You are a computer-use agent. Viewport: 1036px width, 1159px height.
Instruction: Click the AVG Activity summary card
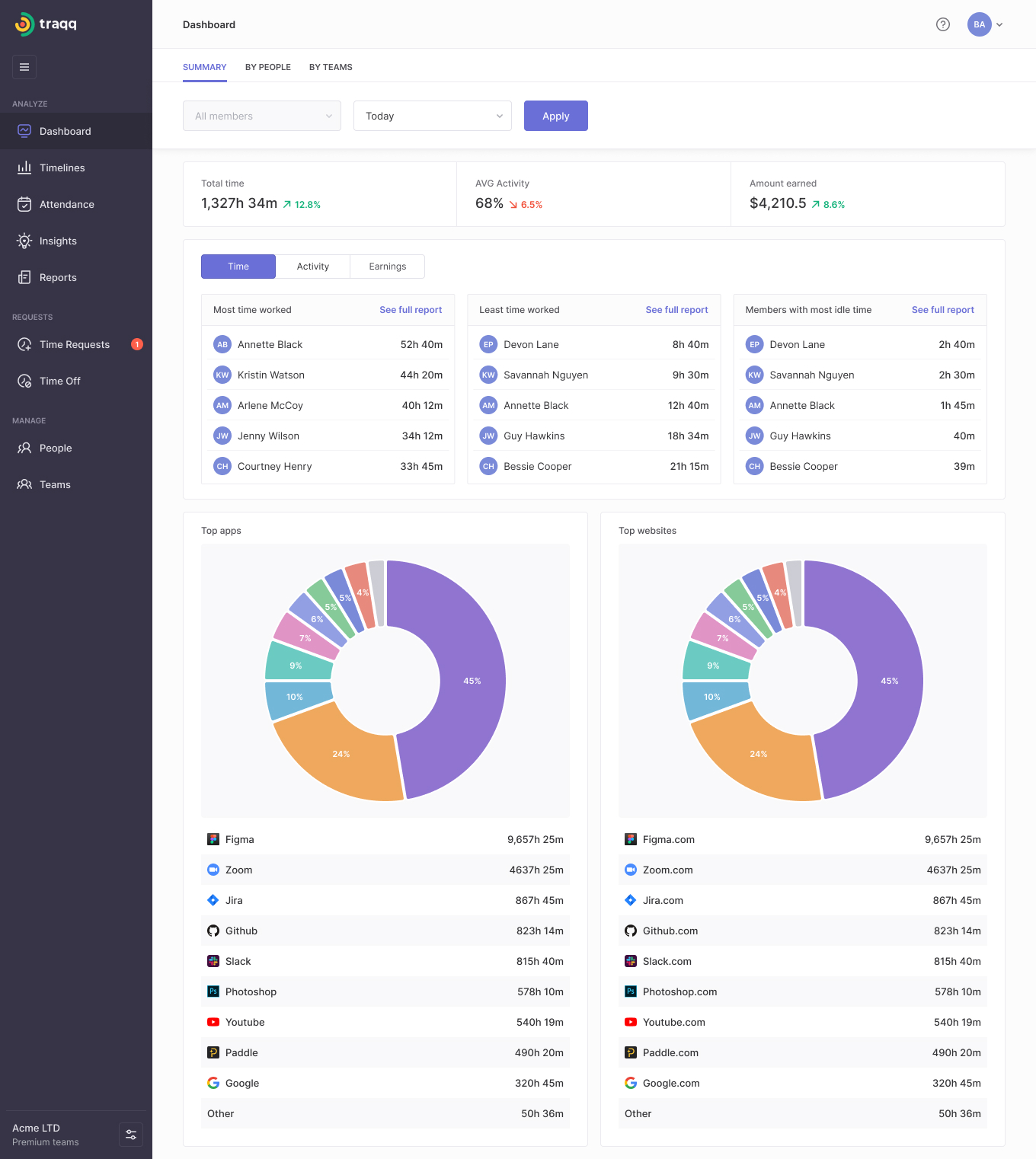(594, 194)
